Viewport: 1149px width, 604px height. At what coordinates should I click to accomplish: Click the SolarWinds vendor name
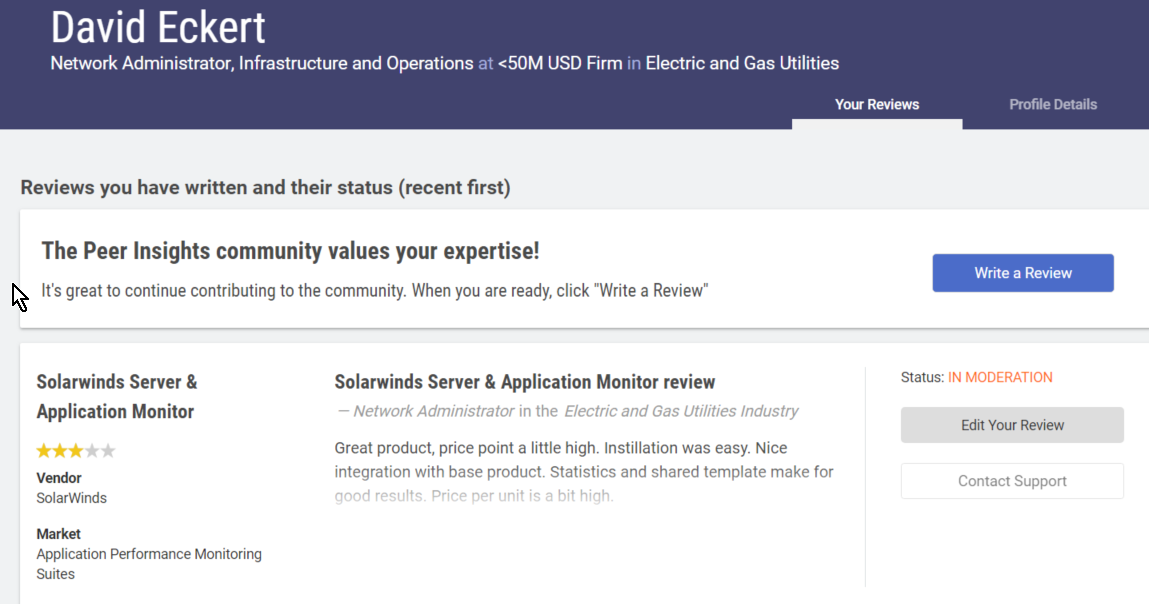71,498
